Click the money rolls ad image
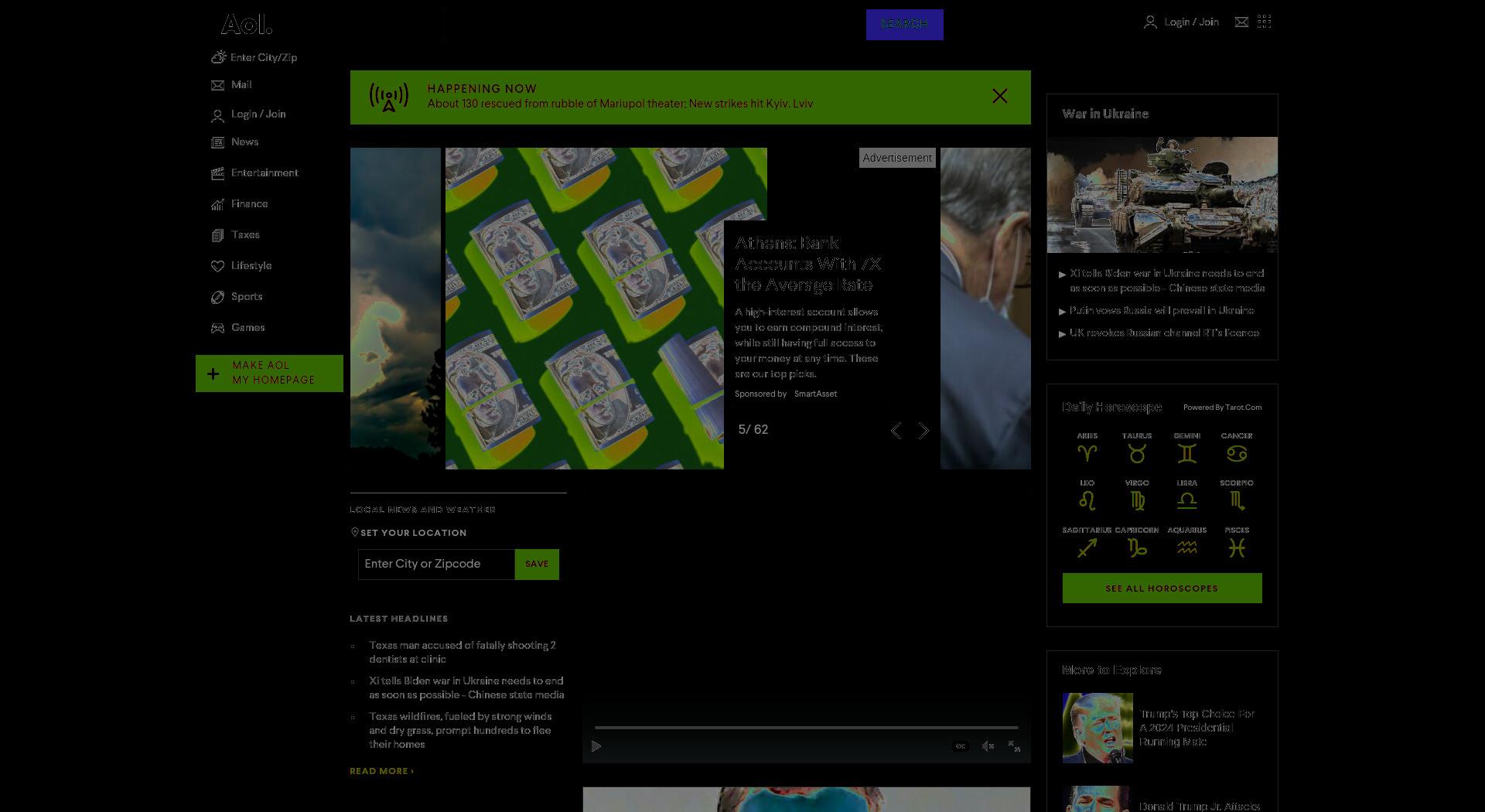1485x812 pixels. [585, 309]
